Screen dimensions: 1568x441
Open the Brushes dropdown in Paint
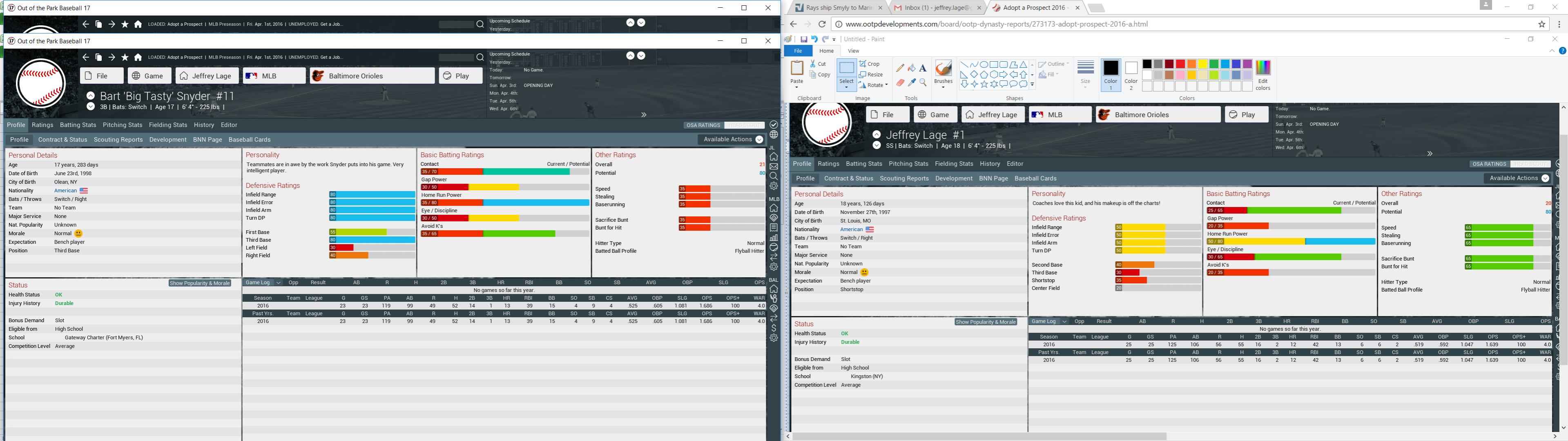pyautogui.click(x=943, y=87)
